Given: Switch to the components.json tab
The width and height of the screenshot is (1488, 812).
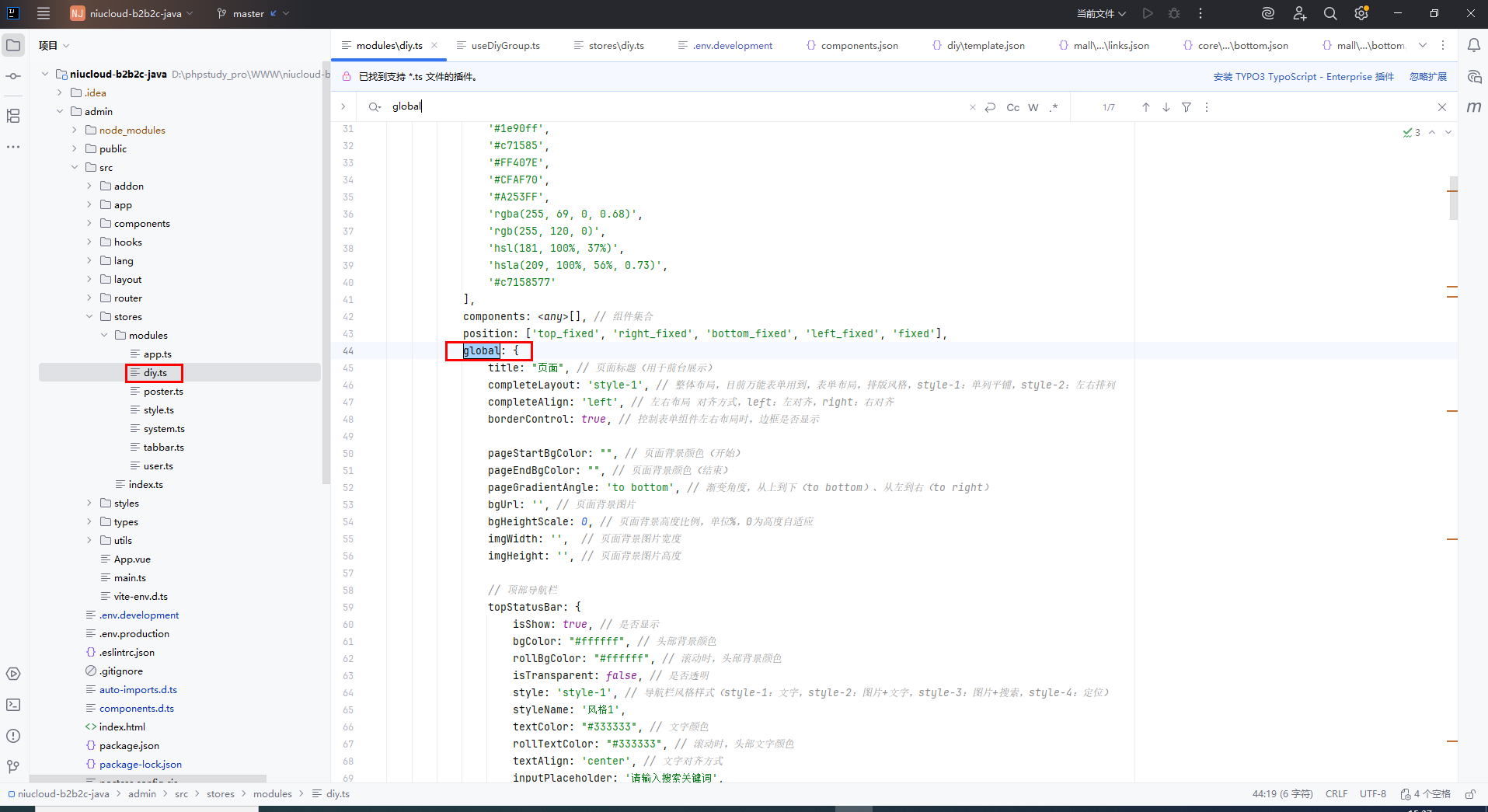Looking at the screenshot, I should [x=859, y=46].
